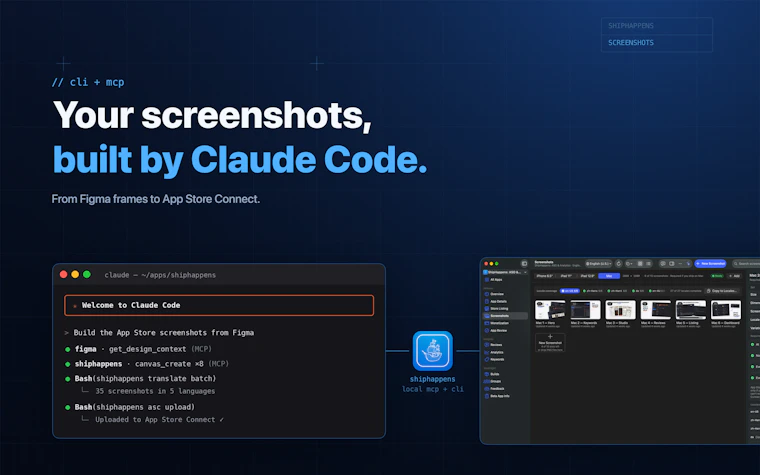Switch to list view in the app toolbar

(648, 264)
